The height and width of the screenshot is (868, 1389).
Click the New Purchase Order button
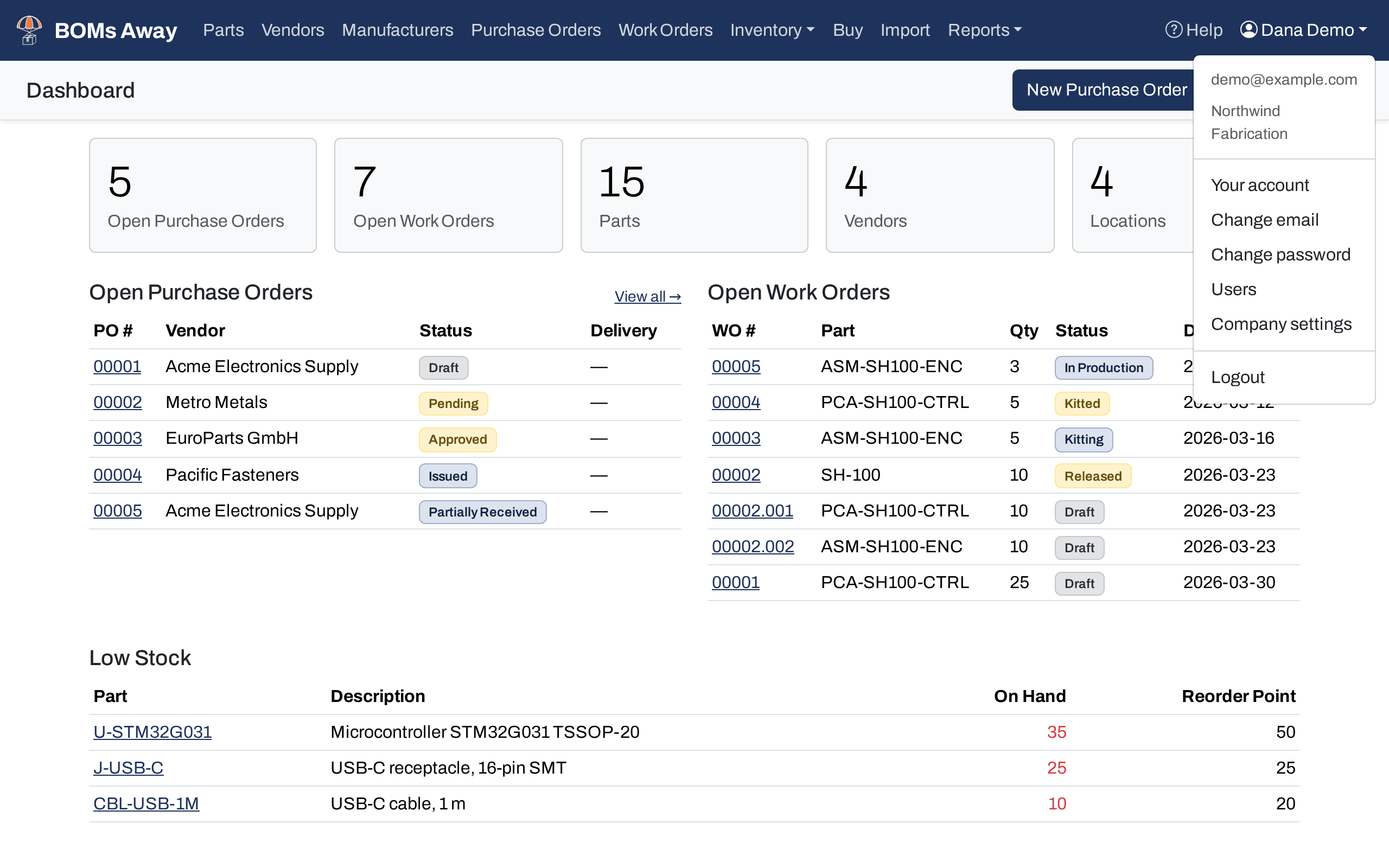pos(1103,90)
